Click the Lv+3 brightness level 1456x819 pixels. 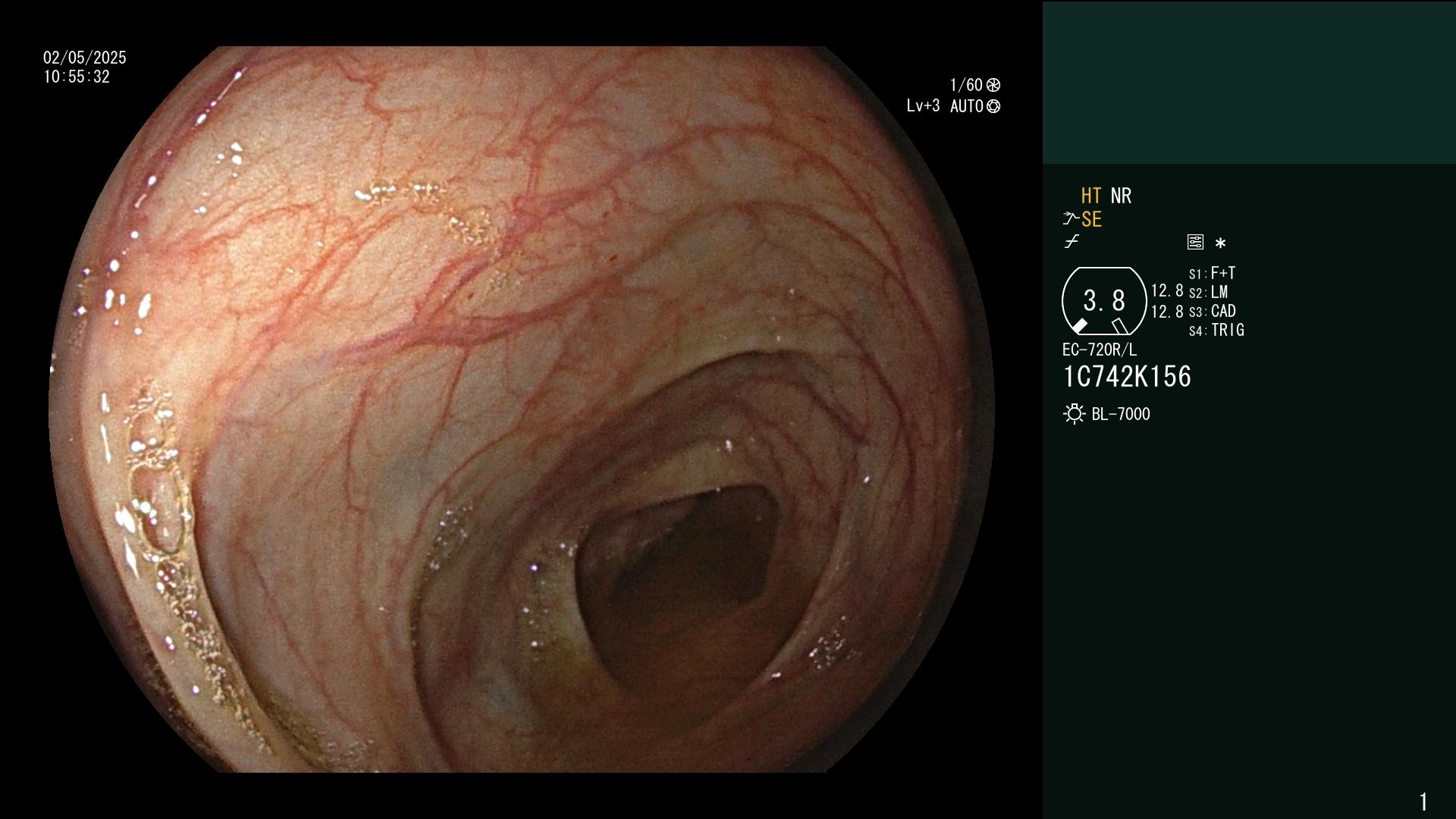(923, 106)
